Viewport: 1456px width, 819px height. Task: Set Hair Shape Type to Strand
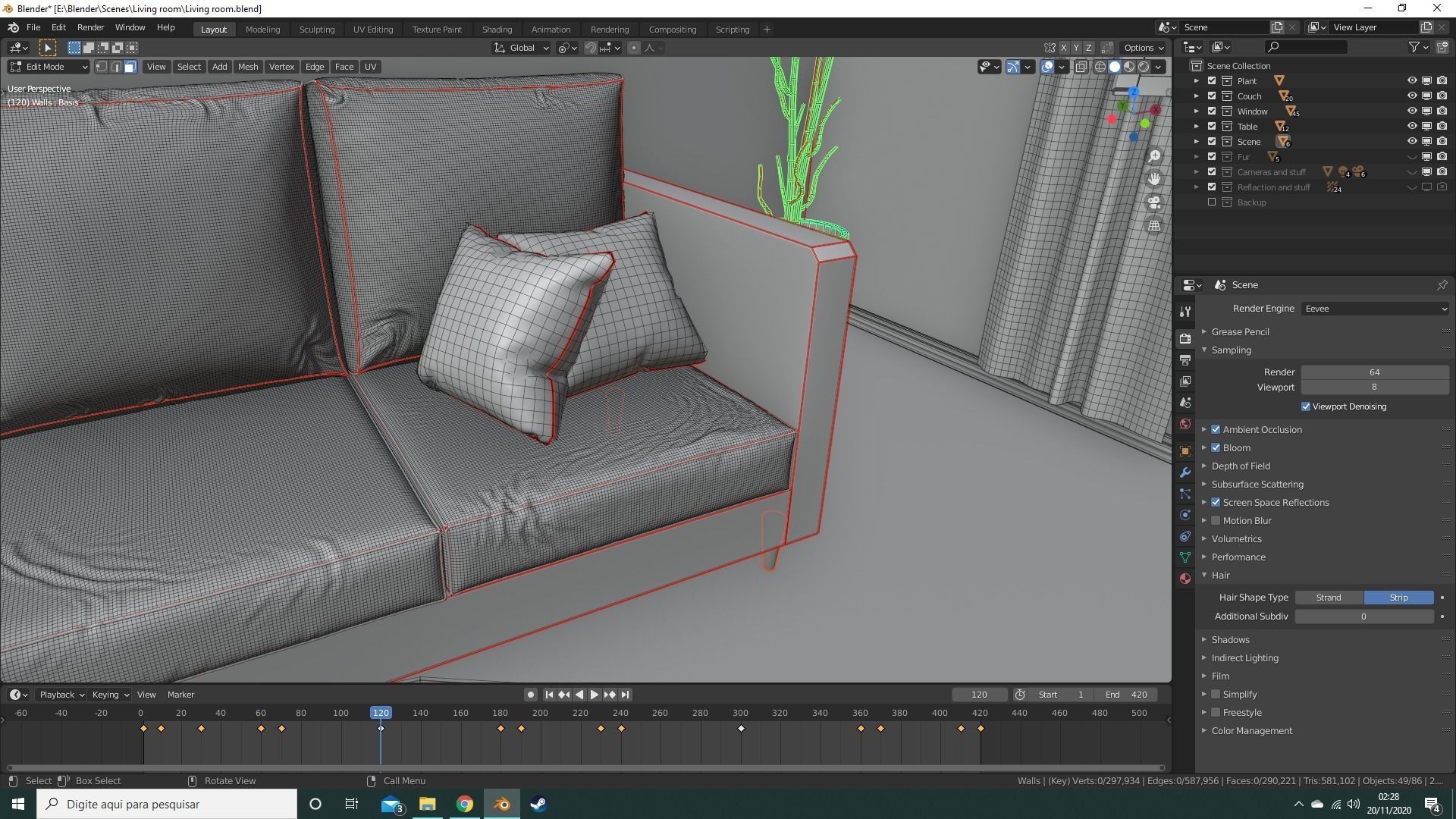tap(1328, 598)
